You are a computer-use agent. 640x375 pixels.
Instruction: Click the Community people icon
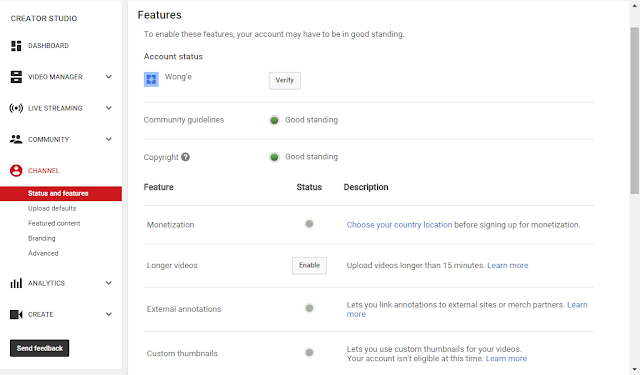(16, 139)
